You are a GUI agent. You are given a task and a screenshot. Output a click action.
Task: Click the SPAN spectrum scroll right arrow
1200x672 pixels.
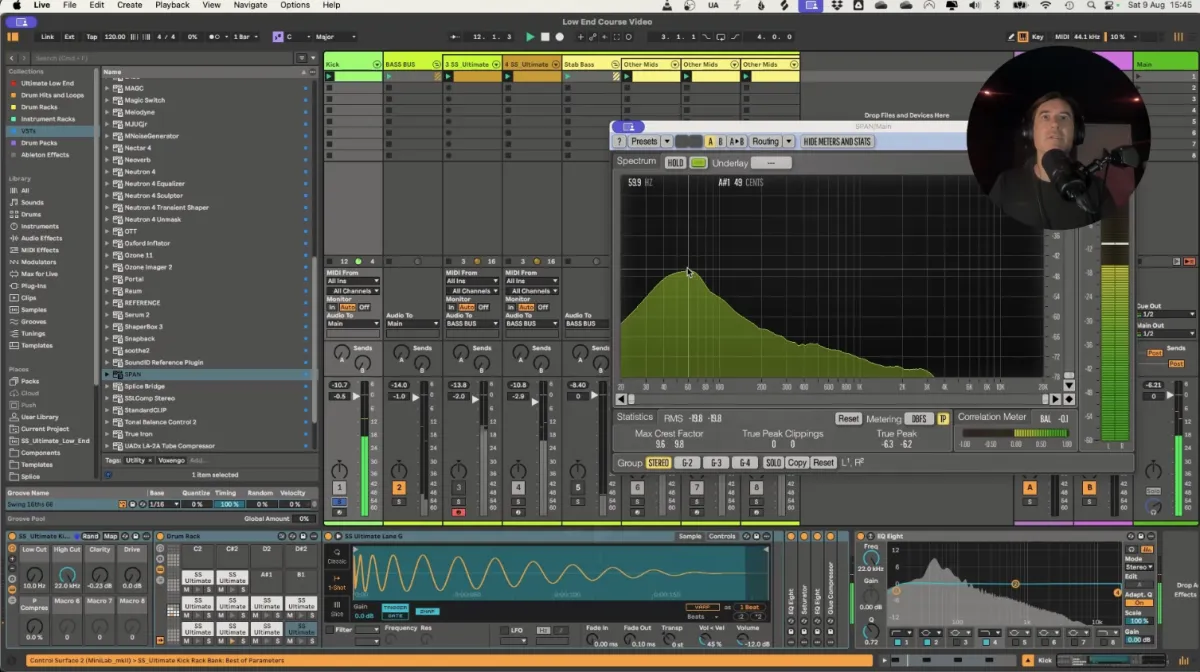pos(1054,400)
